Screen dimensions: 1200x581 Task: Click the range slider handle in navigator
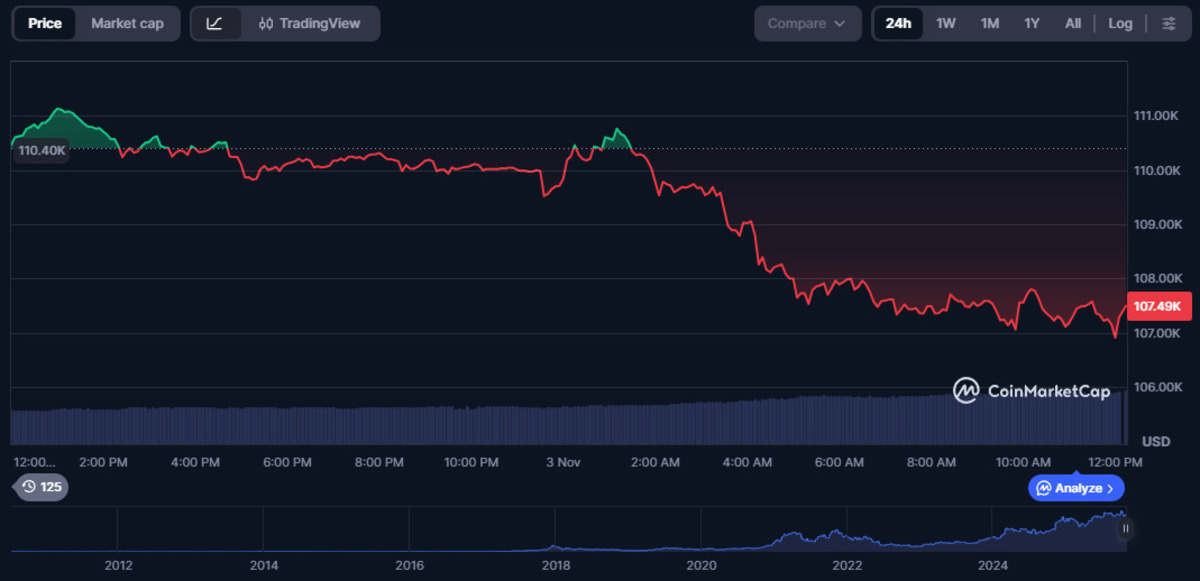[1125, 528]
